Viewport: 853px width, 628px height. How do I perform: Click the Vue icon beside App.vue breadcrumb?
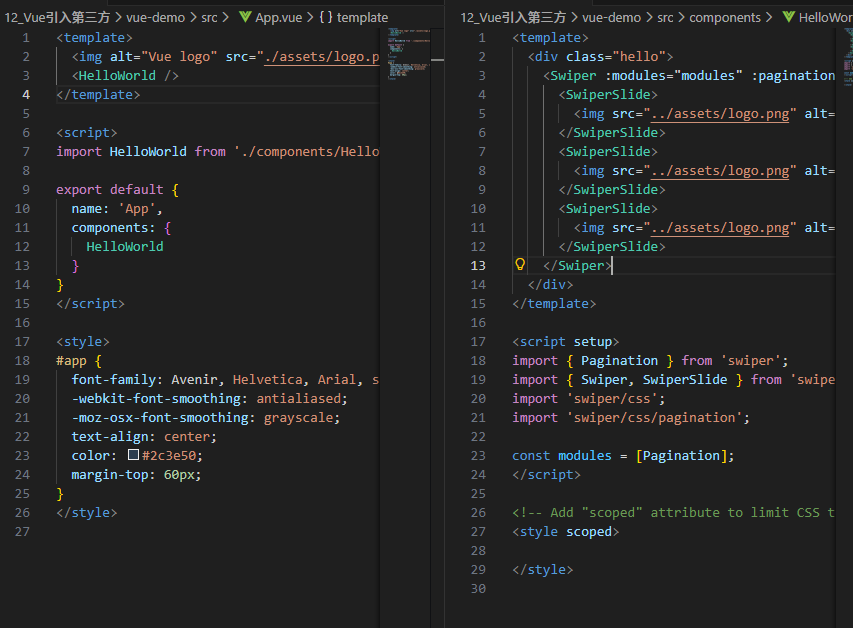click(x=244, y=17)
